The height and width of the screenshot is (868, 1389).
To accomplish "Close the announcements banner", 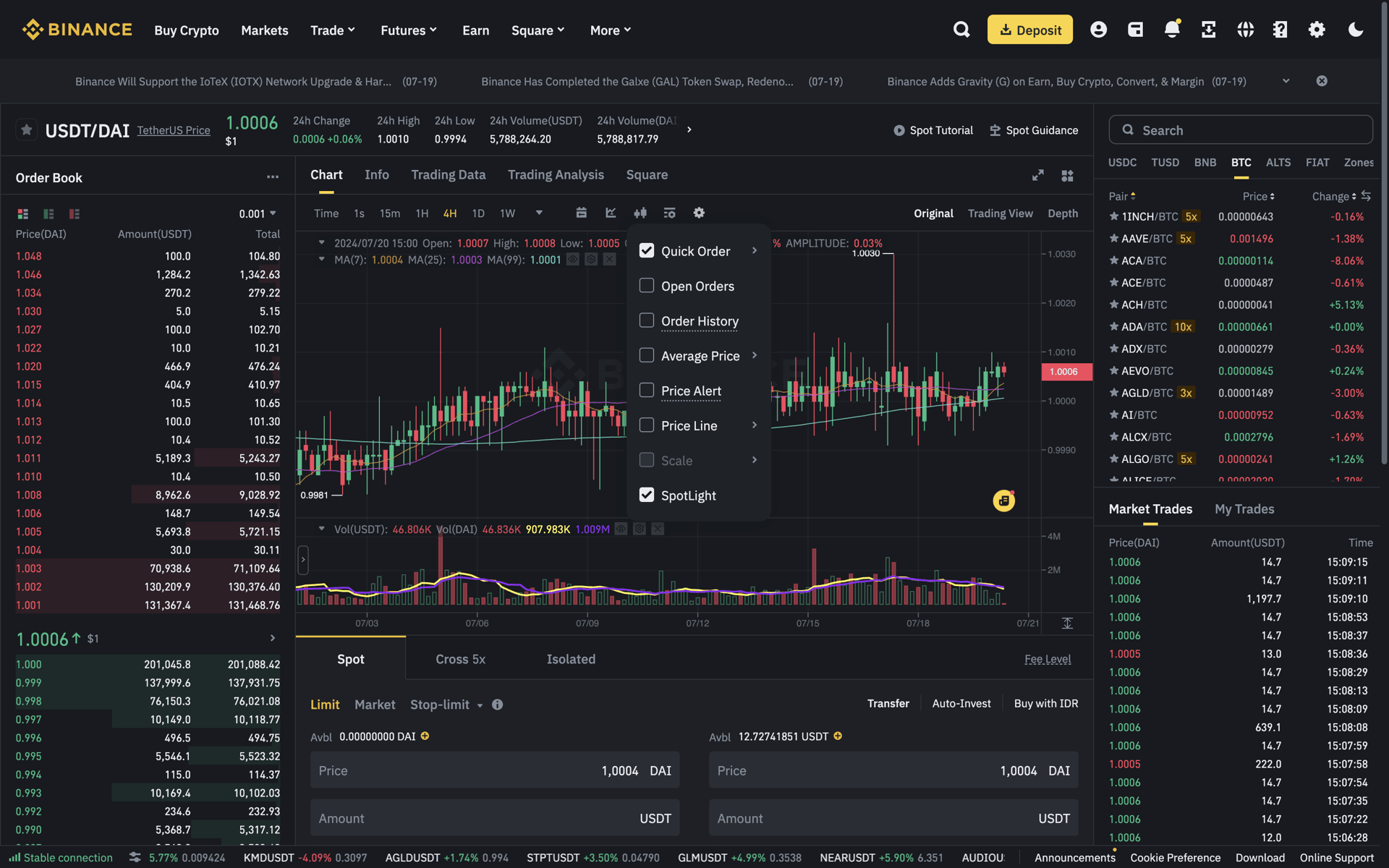I will (1322, 81).
